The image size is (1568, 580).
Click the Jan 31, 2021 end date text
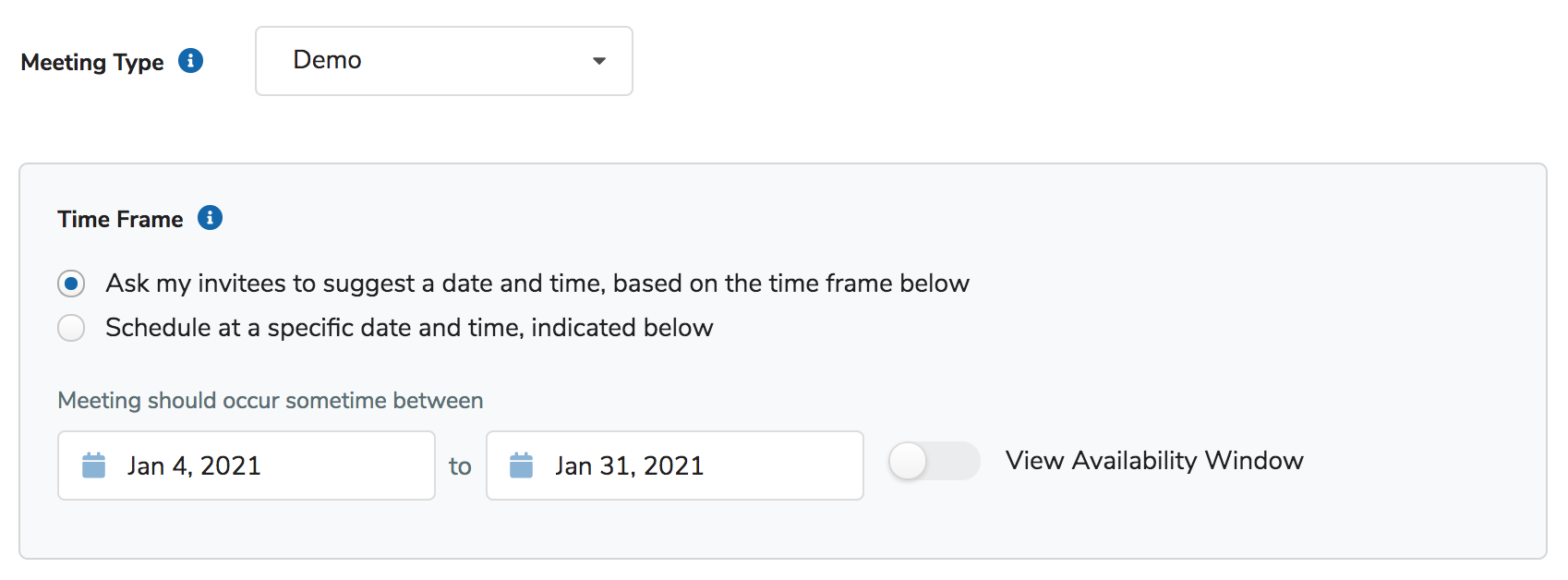tap(629, 466)
